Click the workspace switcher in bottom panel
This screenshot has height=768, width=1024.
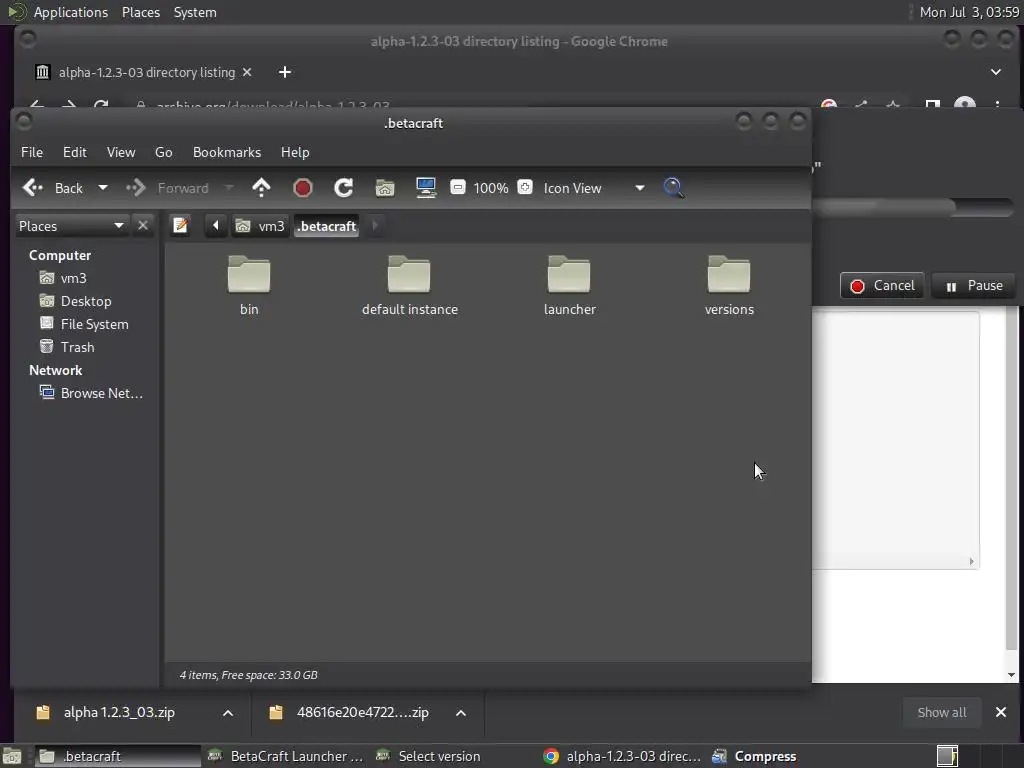947,756
